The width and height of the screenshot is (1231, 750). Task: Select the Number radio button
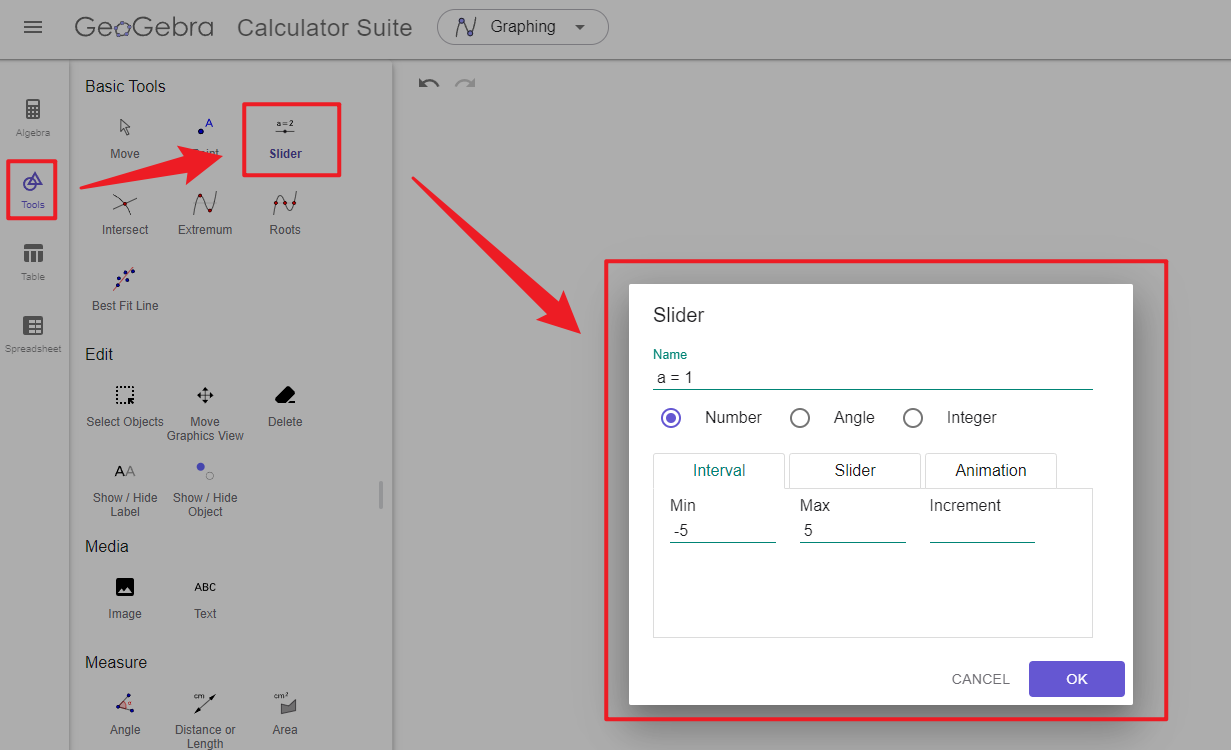coord(671,417)
